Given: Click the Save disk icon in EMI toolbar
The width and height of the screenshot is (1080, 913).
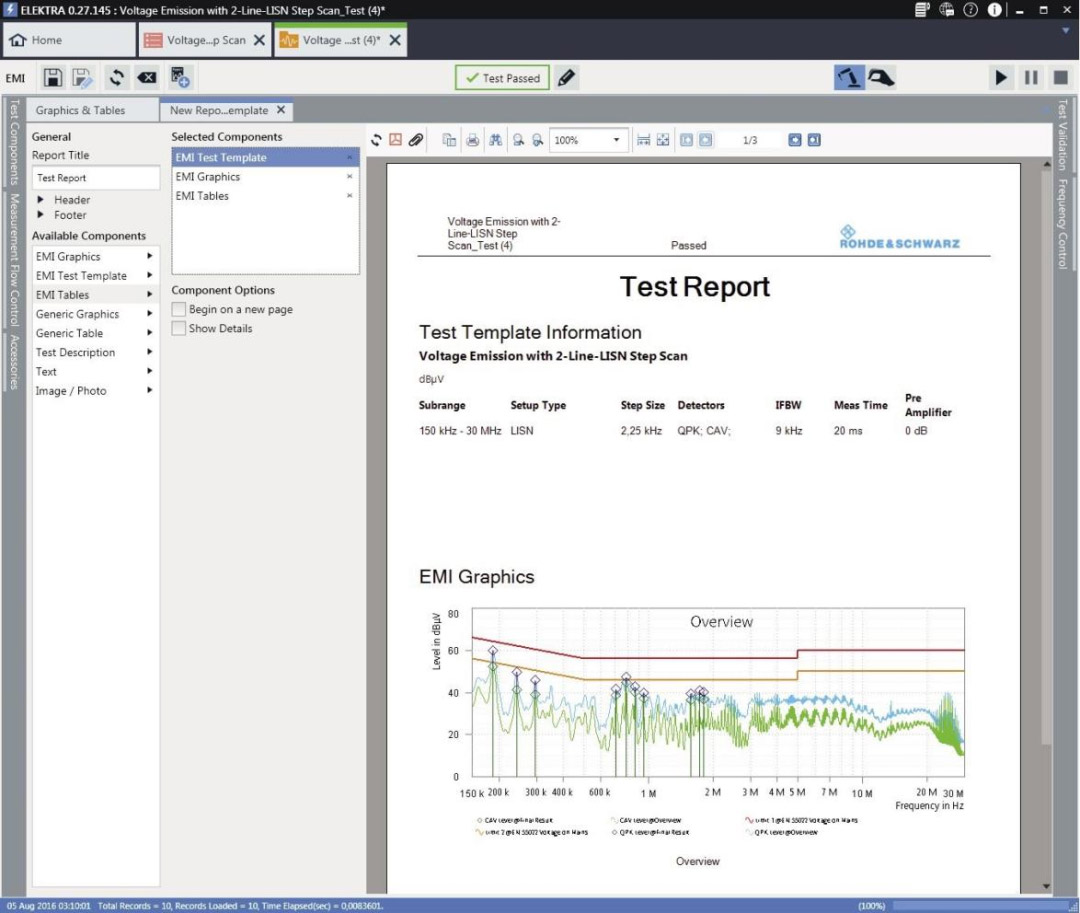Looking at the screenshot, I should [53, 78].
